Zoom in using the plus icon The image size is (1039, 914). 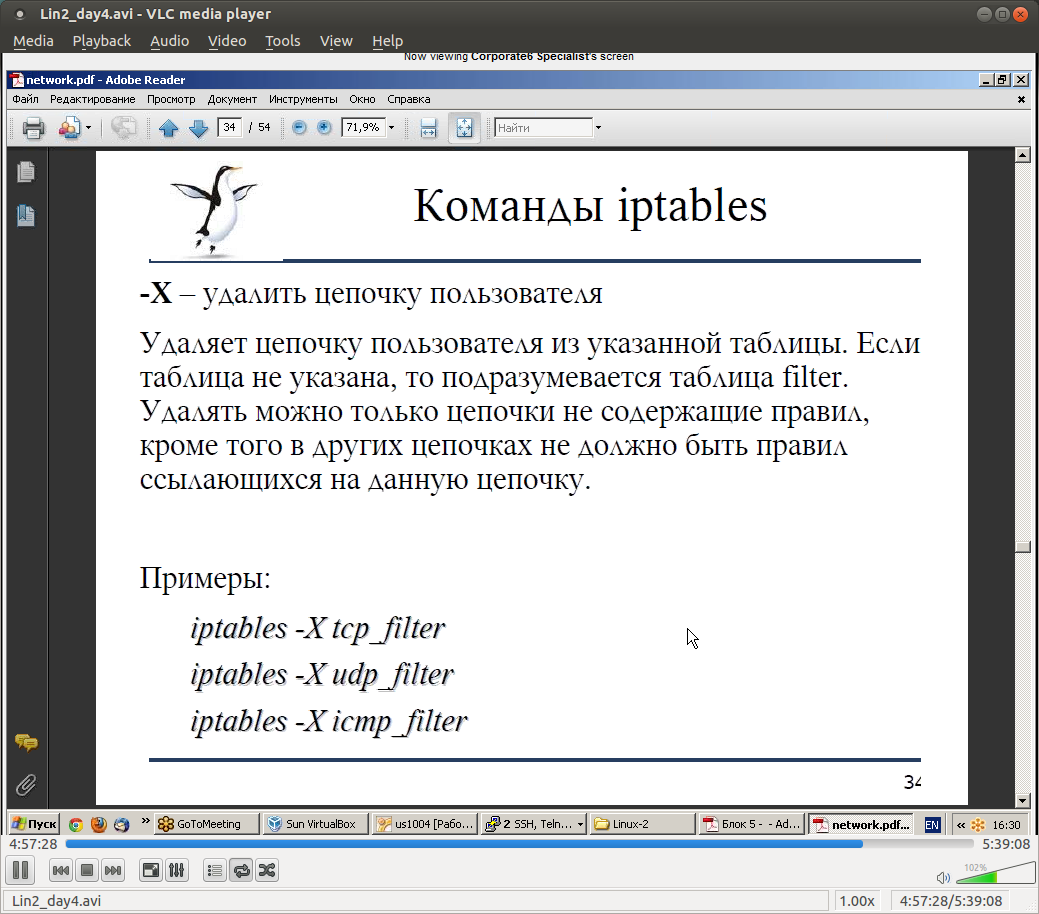tap(325, 127)
